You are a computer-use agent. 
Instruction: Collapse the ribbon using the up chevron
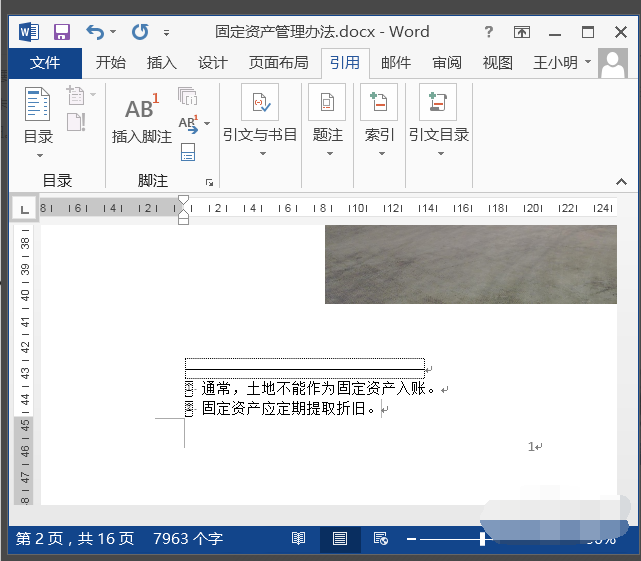click(x=621, y=182)
